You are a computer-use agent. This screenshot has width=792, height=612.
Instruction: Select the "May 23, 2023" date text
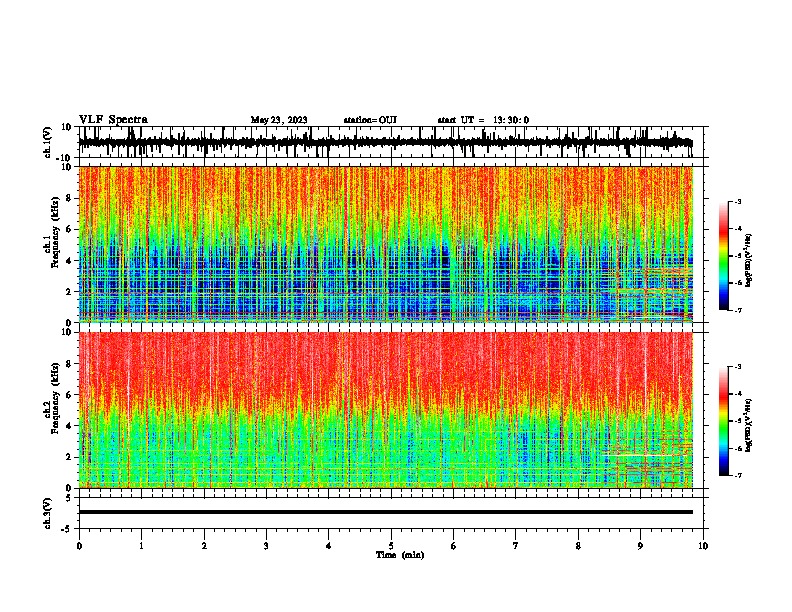(x=279, y=120)
